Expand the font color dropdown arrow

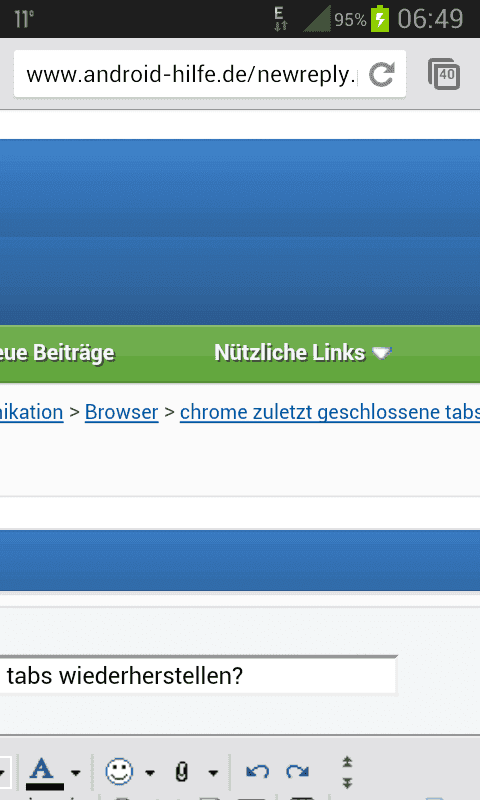(x=75, y=773)
